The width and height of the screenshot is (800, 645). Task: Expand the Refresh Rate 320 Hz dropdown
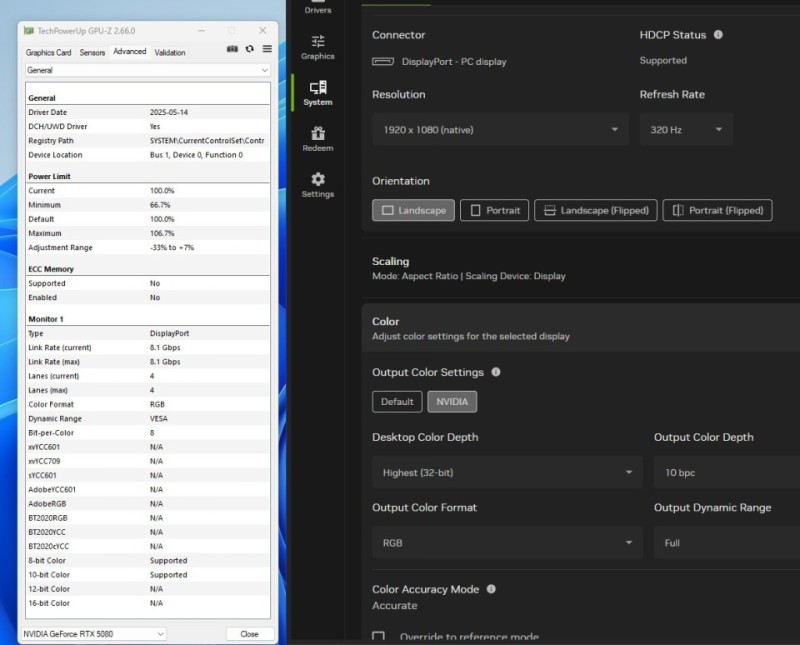tap(686, 130)
